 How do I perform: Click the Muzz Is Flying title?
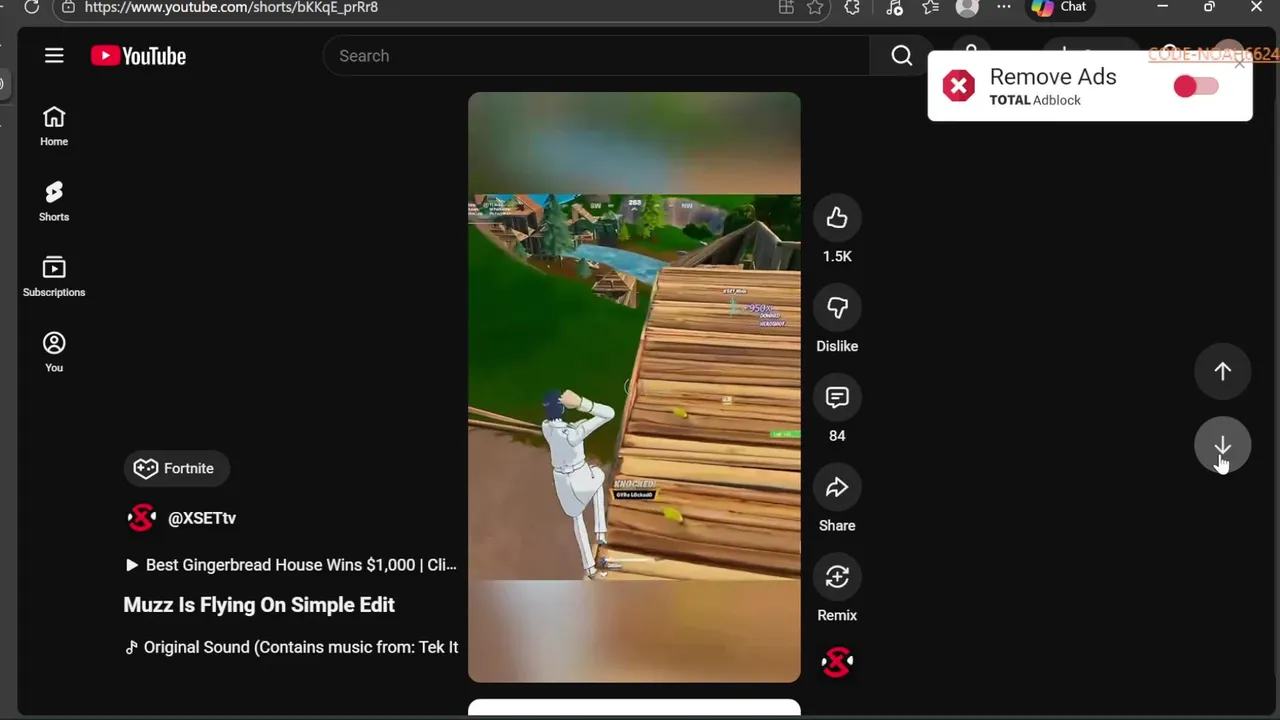[x=259, y=605]
